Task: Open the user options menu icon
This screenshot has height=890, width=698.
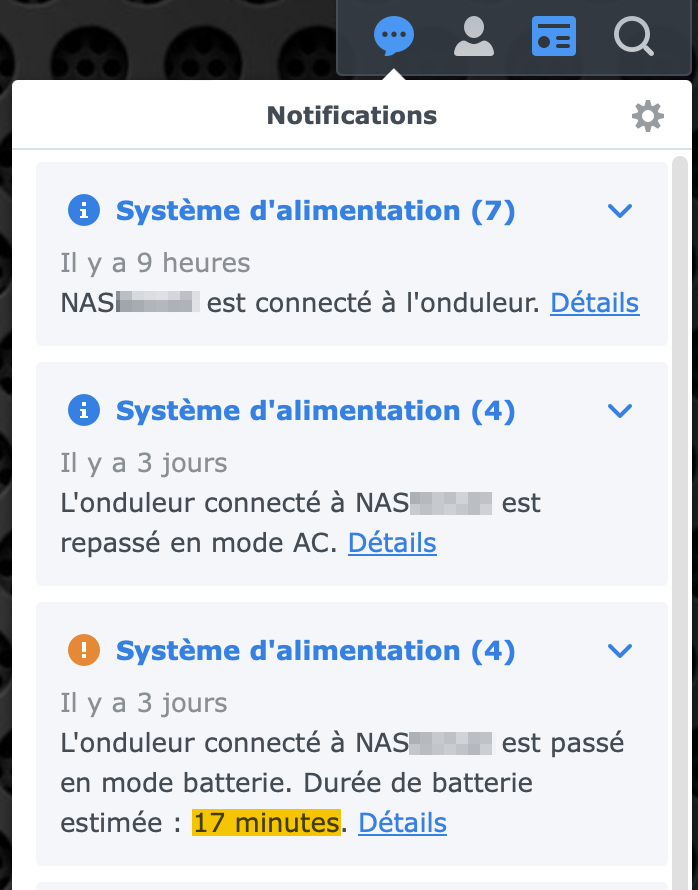Action: click(474, 37)
